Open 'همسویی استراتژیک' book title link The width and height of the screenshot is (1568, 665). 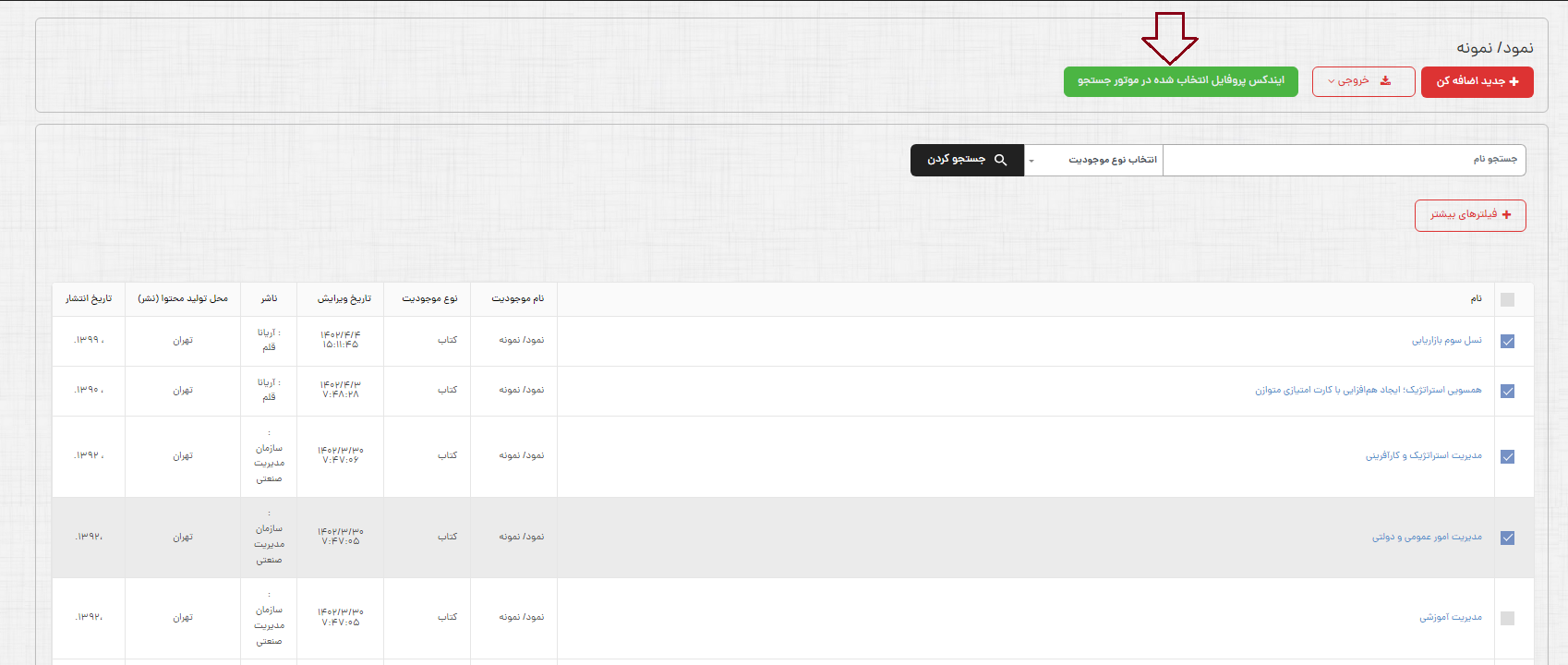[1368, 391]
